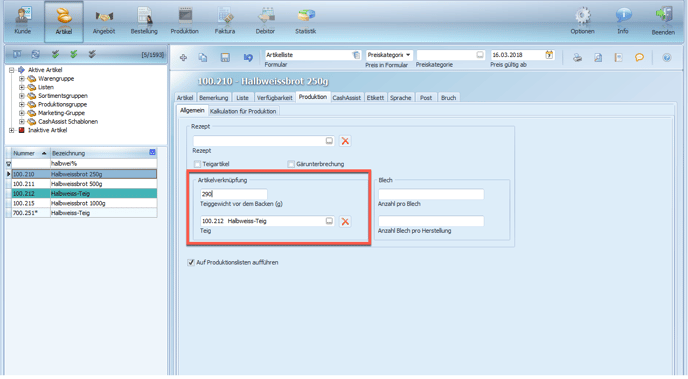Image resolution: width=688 pixels, height=379 pixels.
Task: Open the Bestellung module
Action: (x=144, y=21)
